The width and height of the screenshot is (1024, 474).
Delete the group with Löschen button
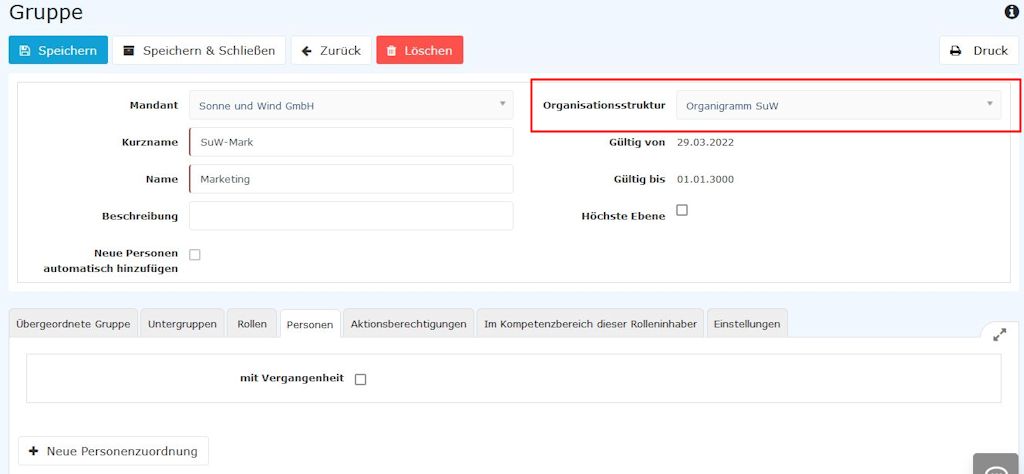coord(419,50)
